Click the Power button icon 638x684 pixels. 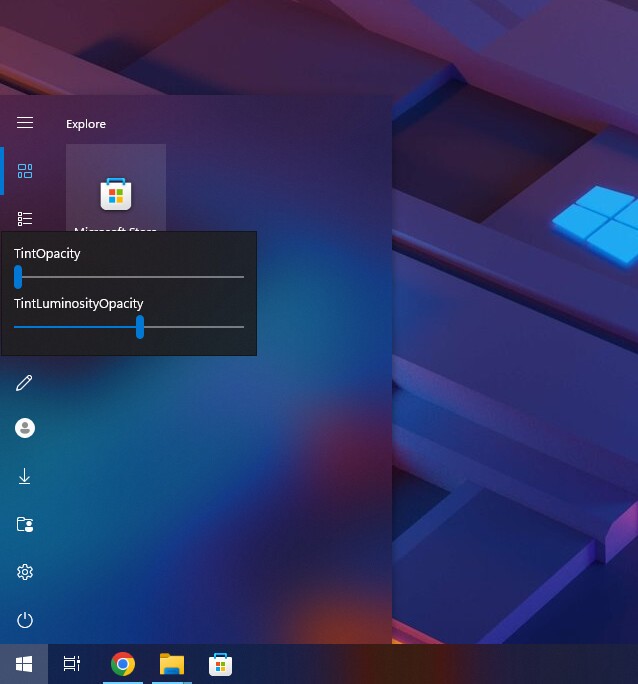[x=25, y=620]
